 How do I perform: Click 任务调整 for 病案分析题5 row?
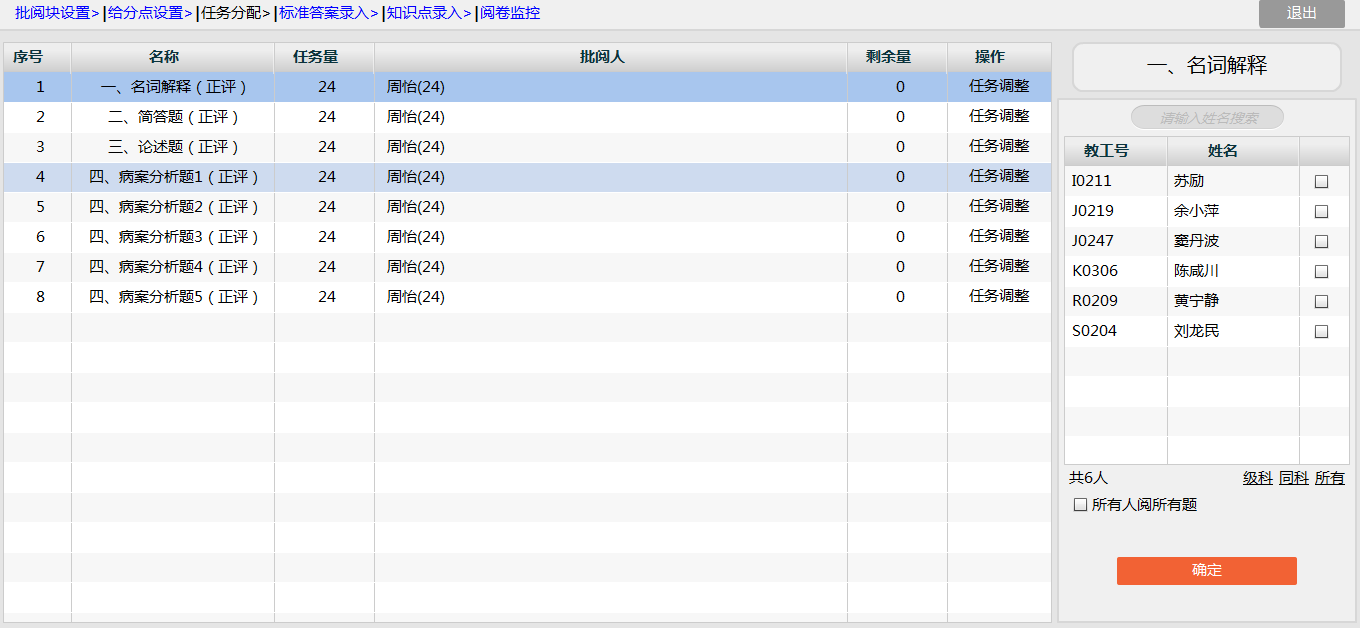(999, 297)
